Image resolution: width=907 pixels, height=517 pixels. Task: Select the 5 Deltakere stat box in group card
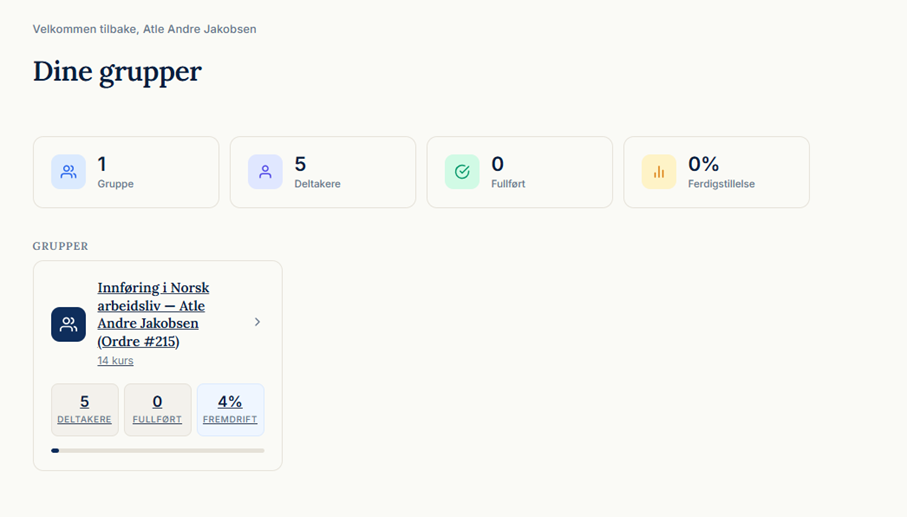pyautogui.click(x=84, y=409)
